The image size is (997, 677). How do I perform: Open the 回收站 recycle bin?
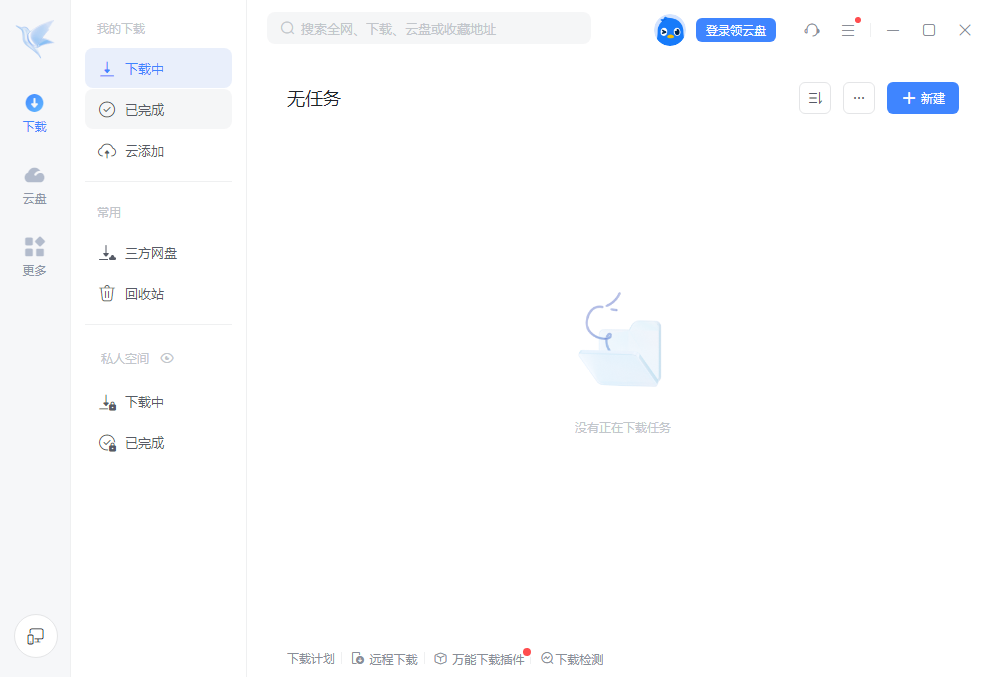[158, 294]
